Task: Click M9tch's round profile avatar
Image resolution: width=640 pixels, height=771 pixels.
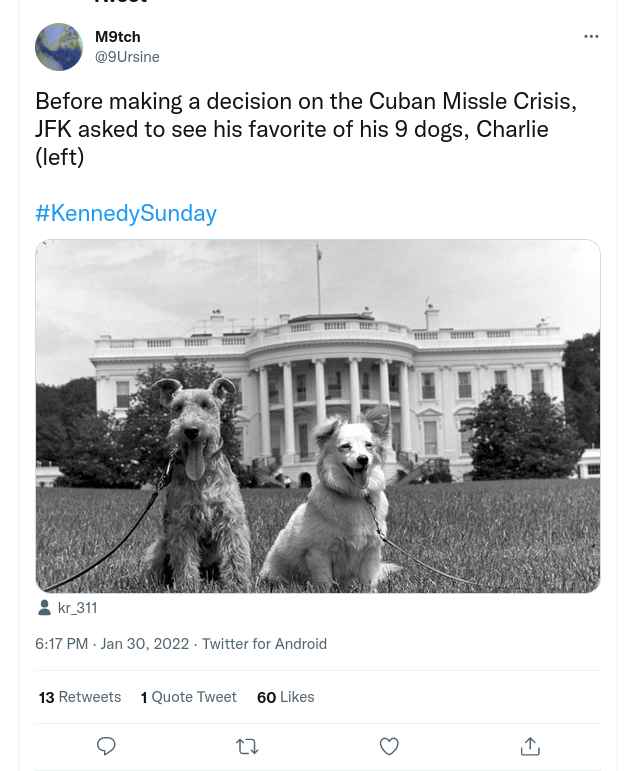Action: tap(59, 47)
